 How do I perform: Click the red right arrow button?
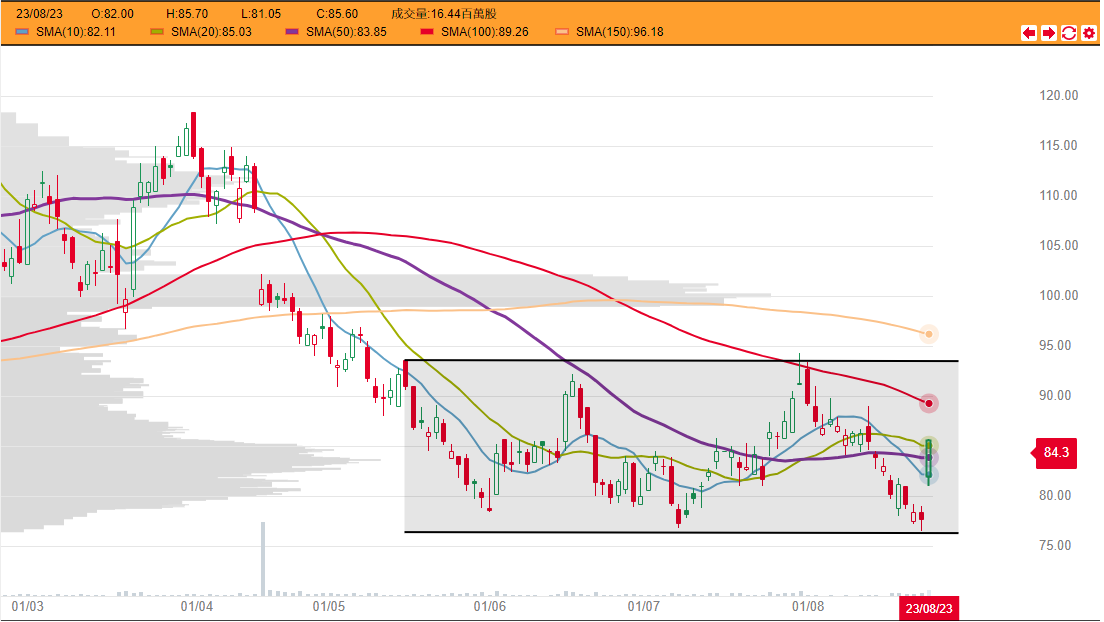point(1049,33)
